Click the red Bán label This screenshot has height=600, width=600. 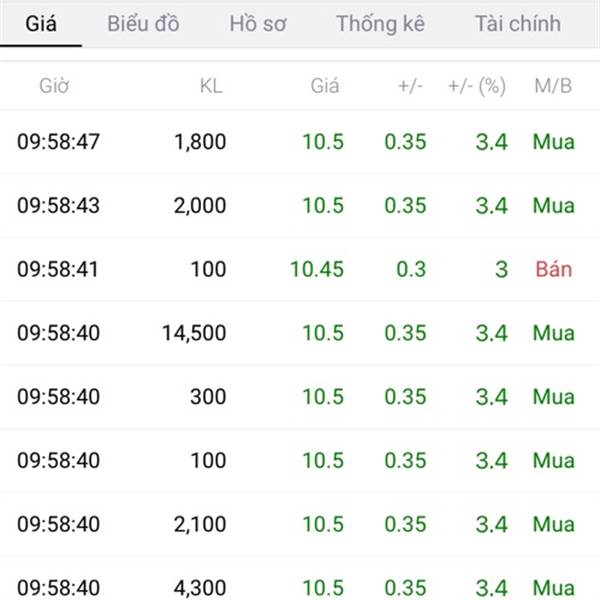[554, 269]
